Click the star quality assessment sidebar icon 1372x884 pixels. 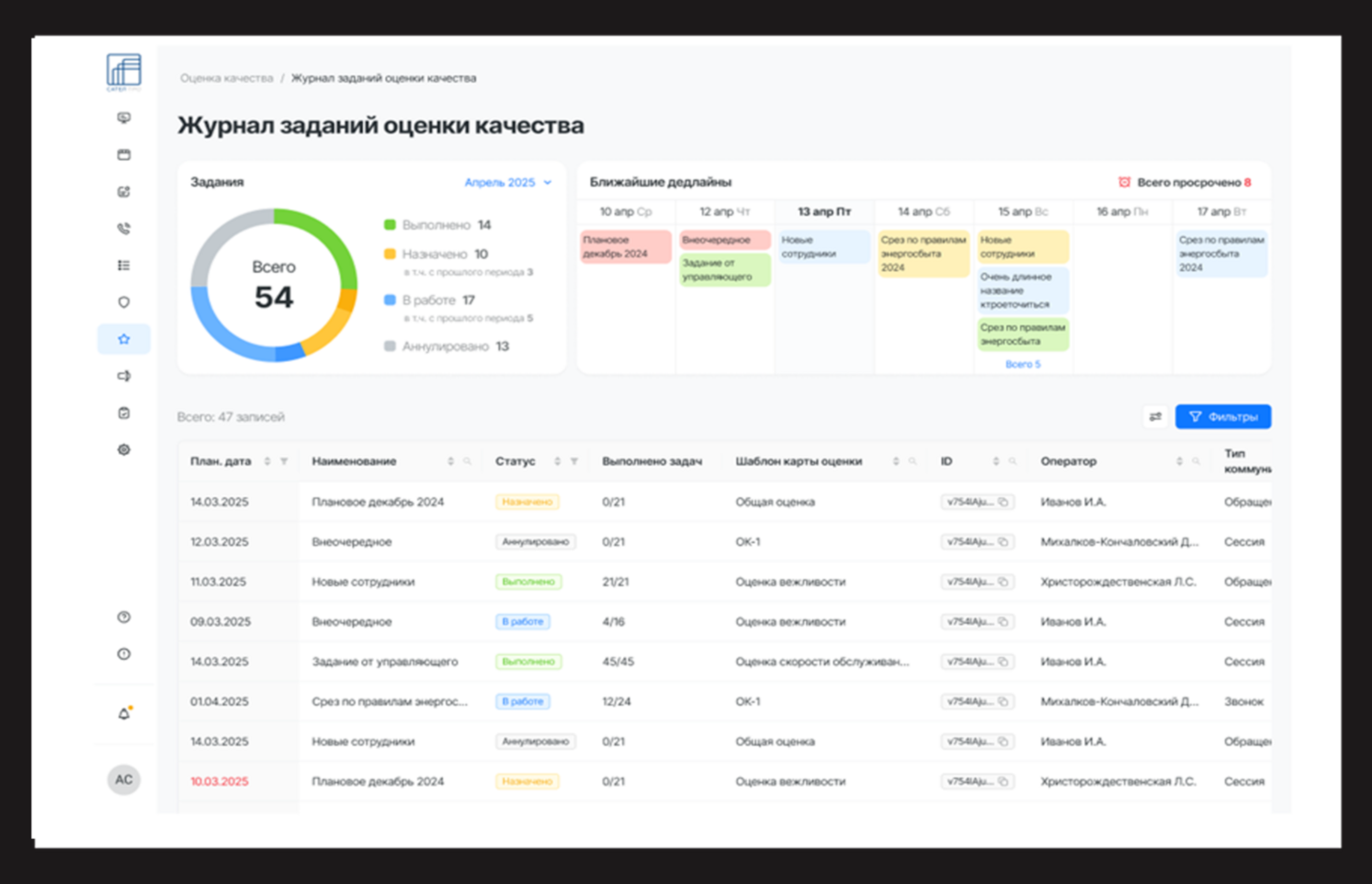pos(124,339)
